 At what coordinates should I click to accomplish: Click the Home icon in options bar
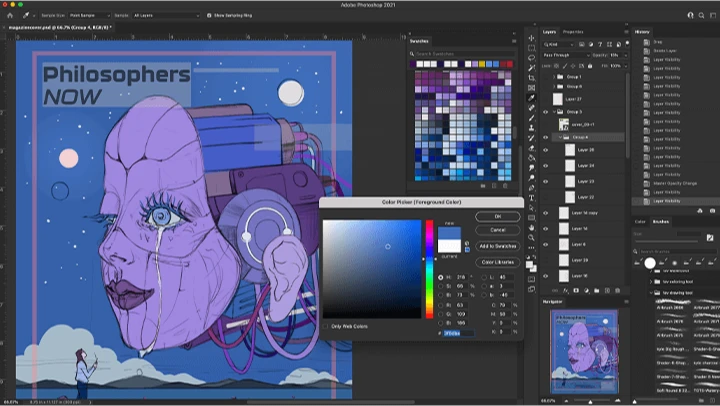(x=10, y=15)
